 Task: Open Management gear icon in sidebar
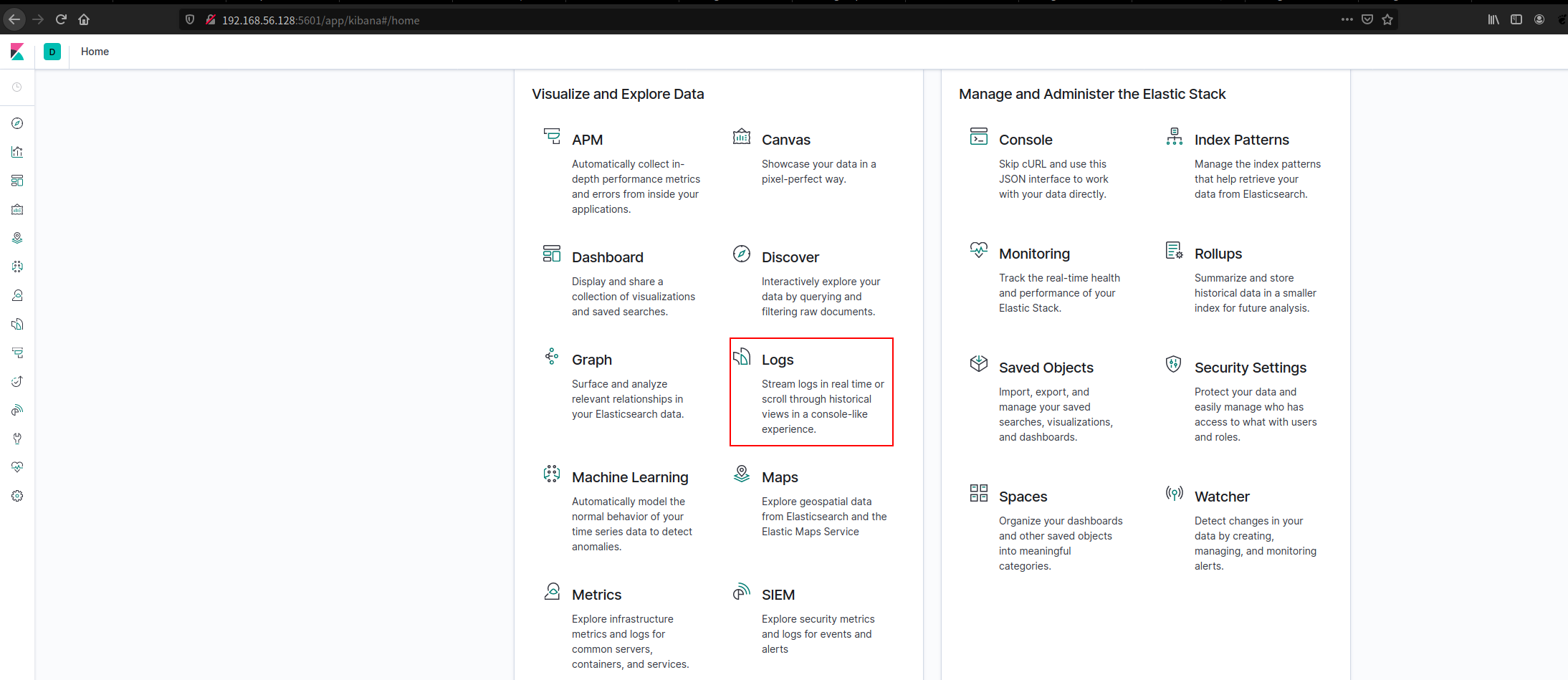click(x=17, y=496)
